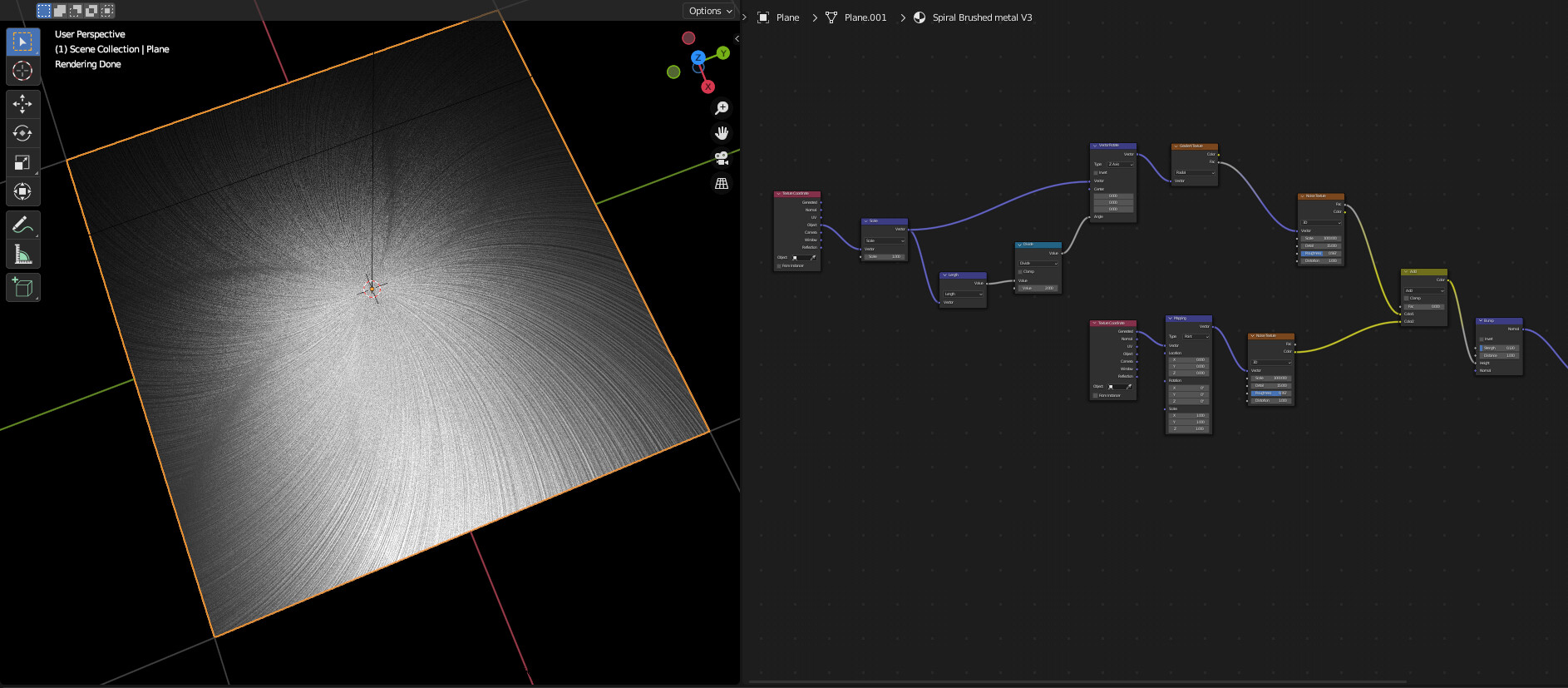
Task: Click the blue Z axis on the navigation gizmo
Action: tap(698, 57)
